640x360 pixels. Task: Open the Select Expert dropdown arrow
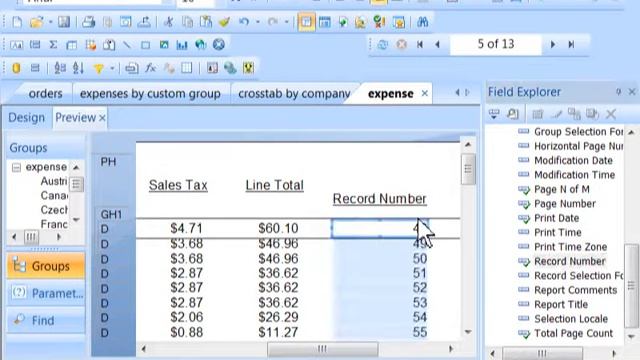(x=112, y=69)
